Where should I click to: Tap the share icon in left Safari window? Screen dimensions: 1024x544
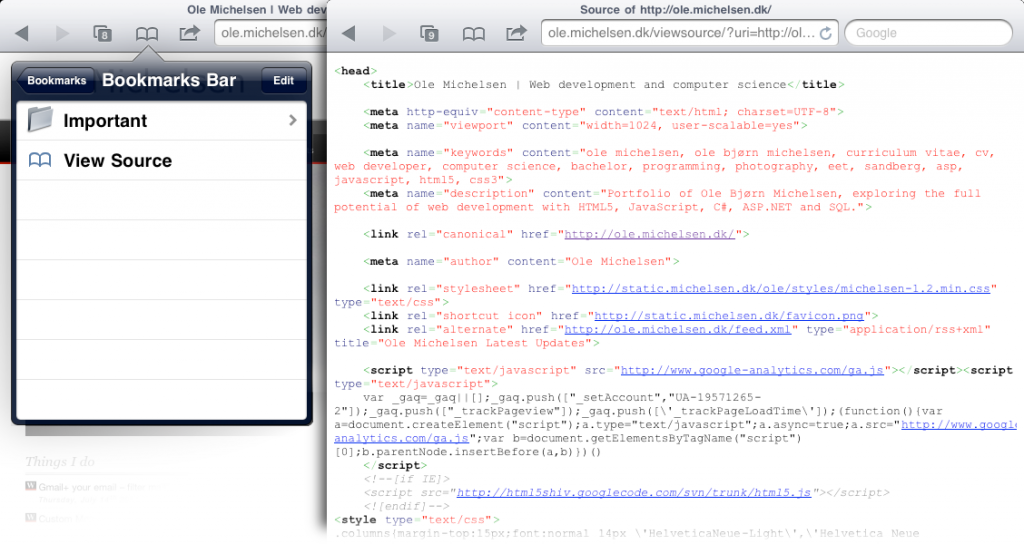(189, 33)
